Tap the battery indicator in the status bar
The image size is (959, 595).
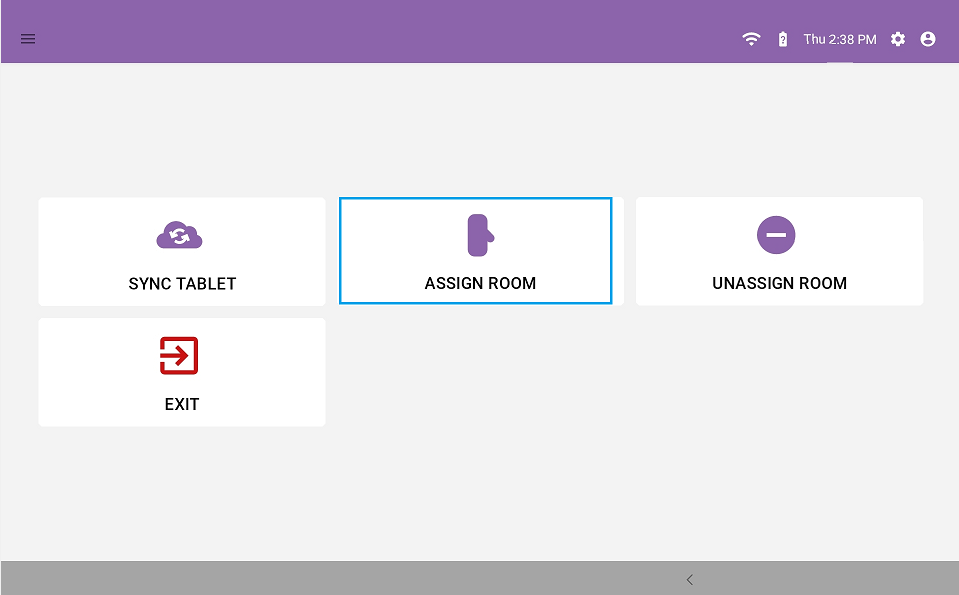(x=782, y=39)
